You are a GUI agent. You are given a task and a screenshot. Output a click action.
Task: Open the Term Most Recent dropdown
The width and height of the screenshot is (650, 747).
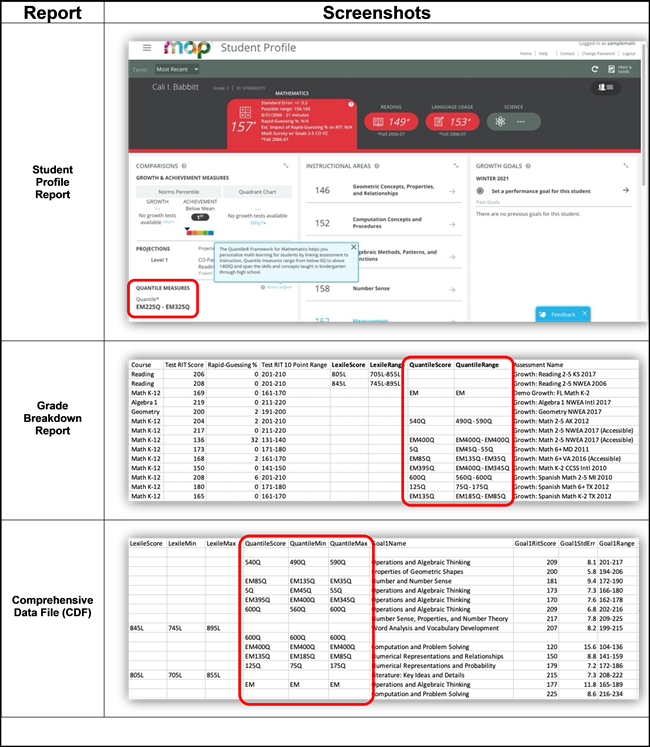(177, 69)
